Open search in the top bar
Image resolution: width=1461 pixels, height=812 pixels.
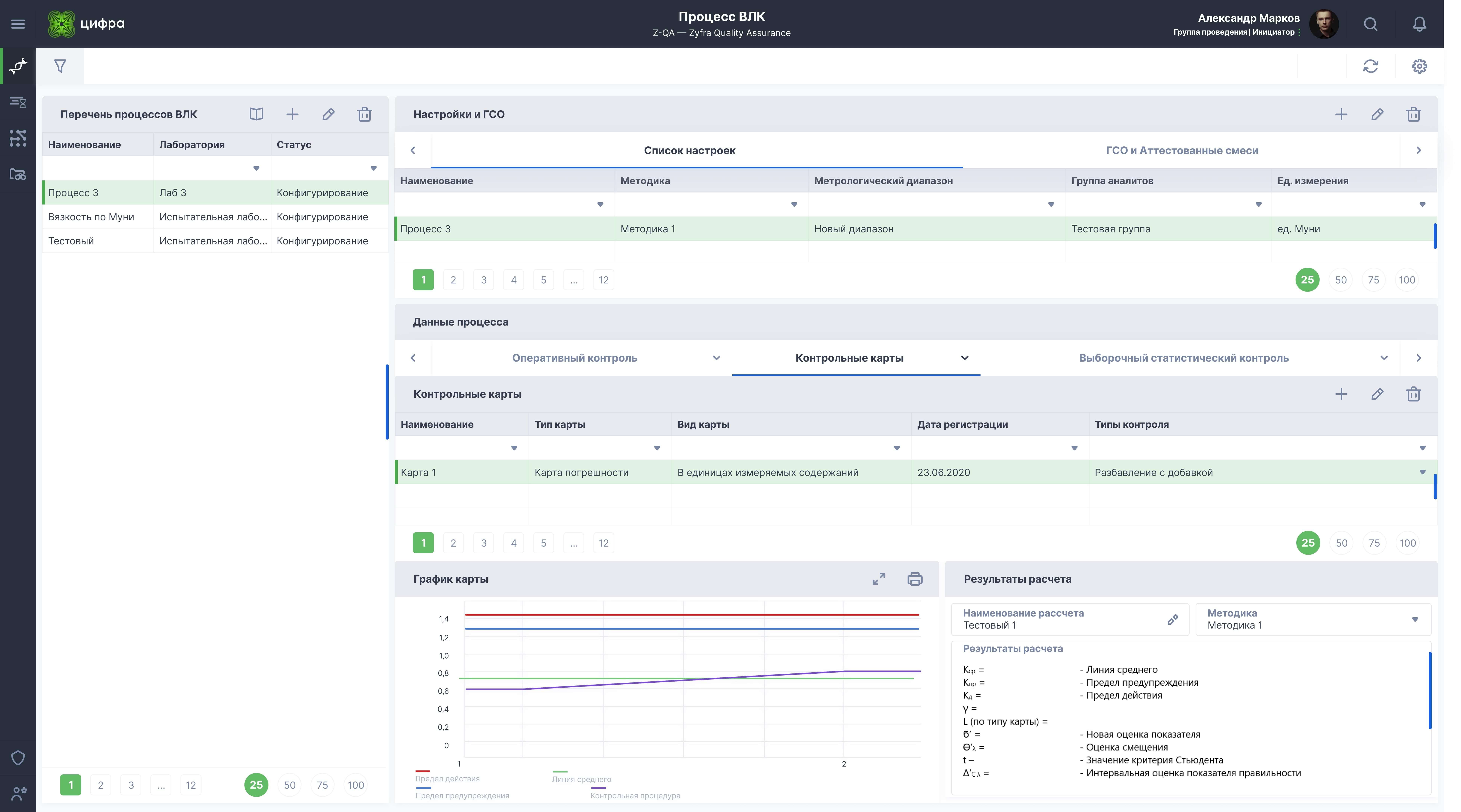tap(1371, 24)
